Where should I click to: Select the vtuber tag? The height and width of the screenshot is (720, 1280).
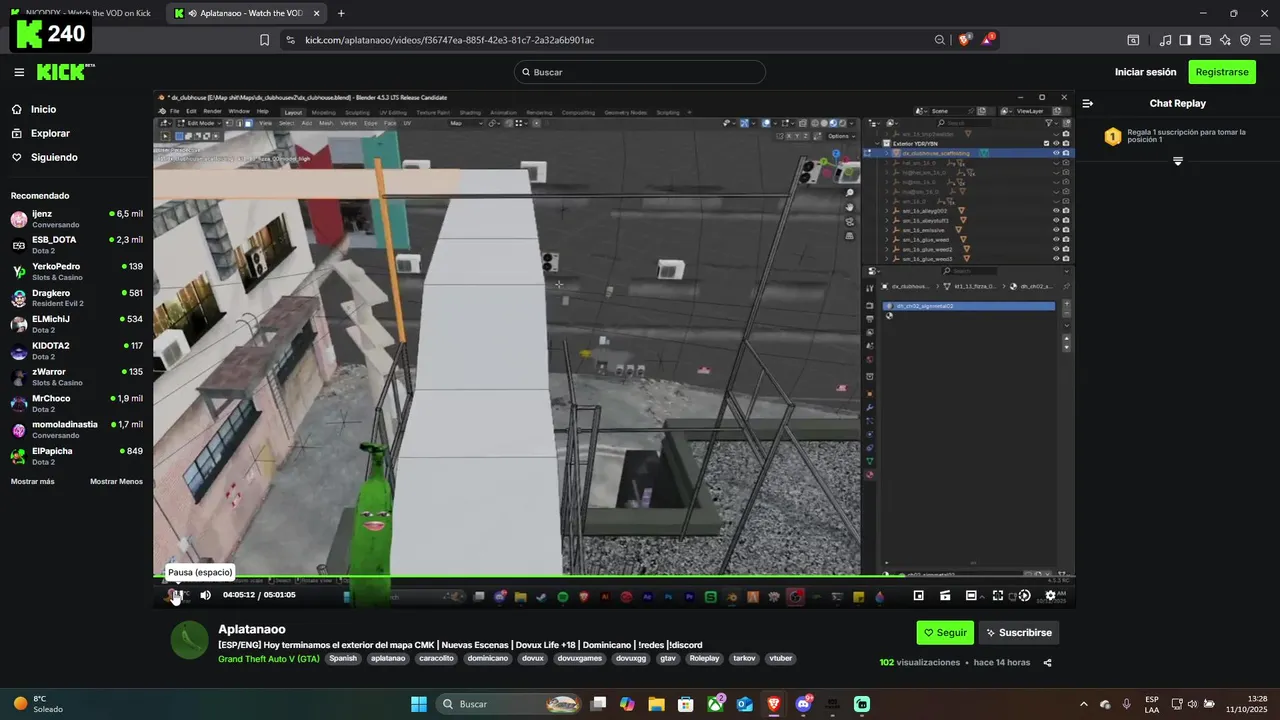(781, 658)
